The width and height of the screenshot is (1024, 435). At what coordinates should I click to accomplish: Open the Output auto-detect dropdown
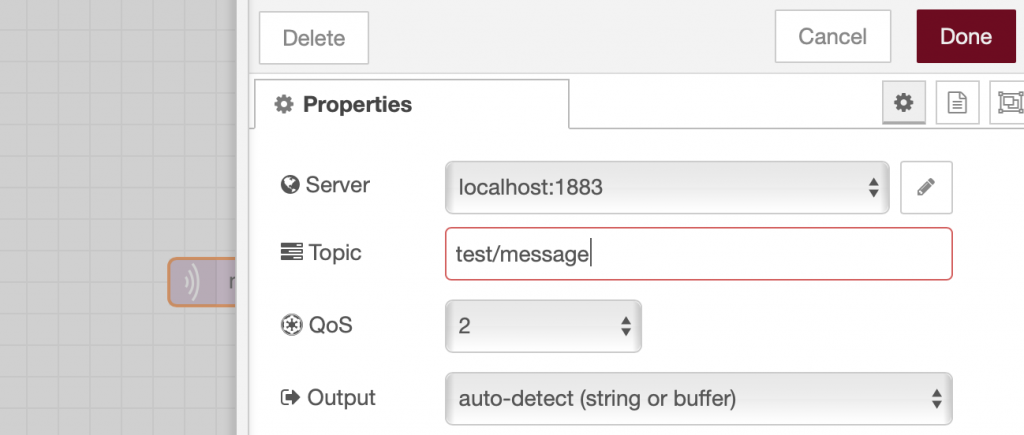point(699,398)
